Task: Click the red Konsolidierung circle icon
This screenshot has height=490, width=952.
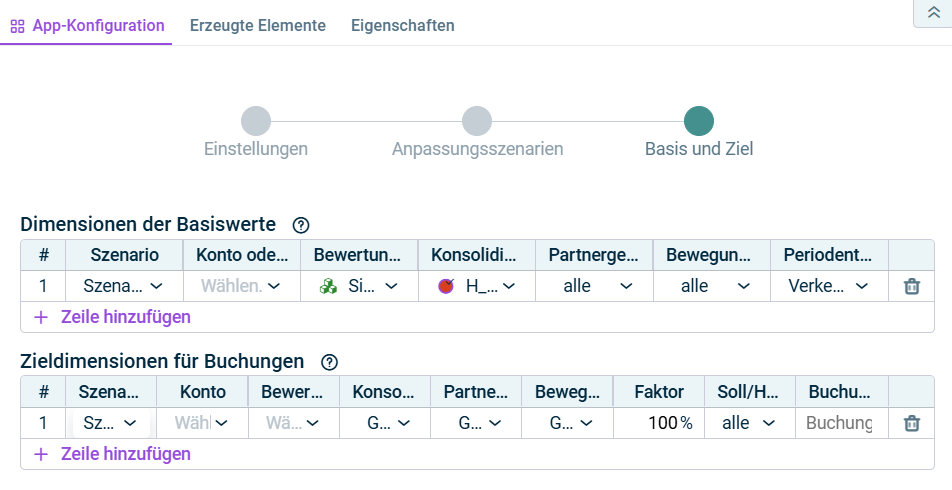Action: (446, 286)
